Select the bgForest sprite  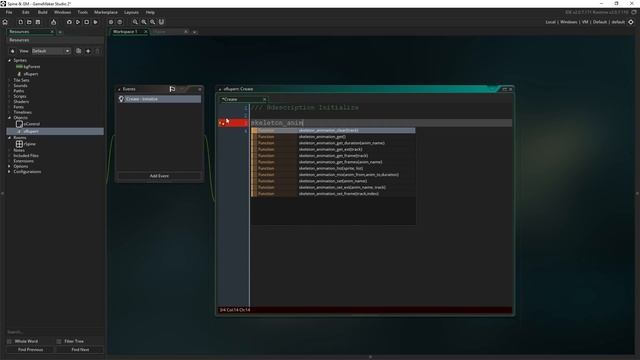pos(32,67)
